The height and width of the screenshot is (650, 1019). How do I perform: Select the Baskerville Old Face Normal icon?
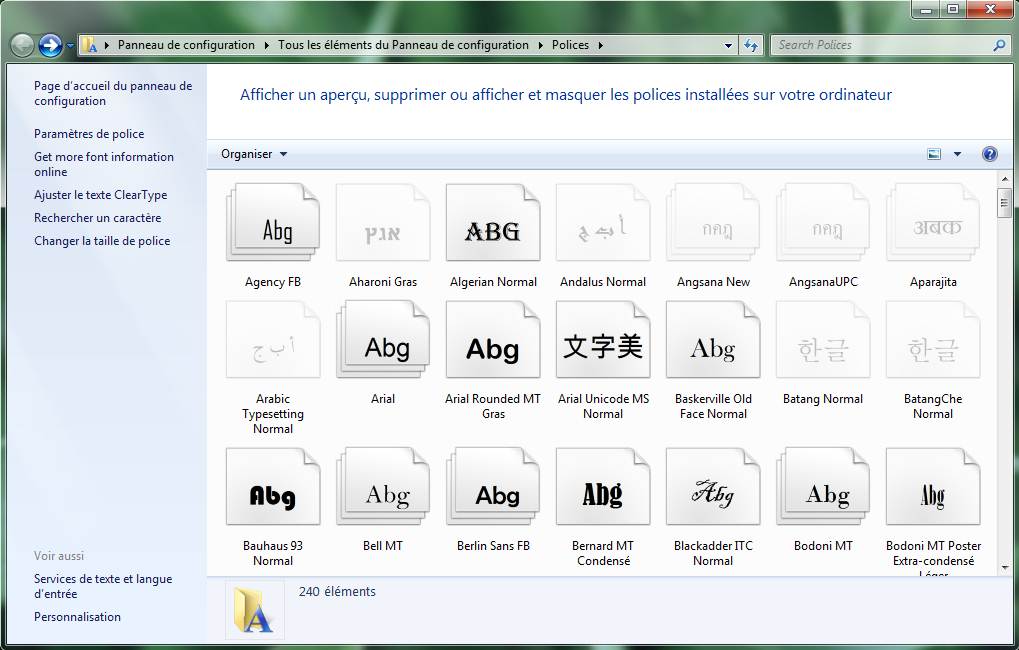(713, 339)
